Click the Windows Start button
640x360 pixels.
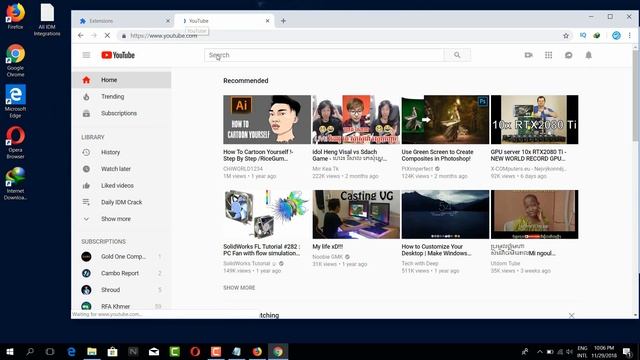tap(10, 351)
